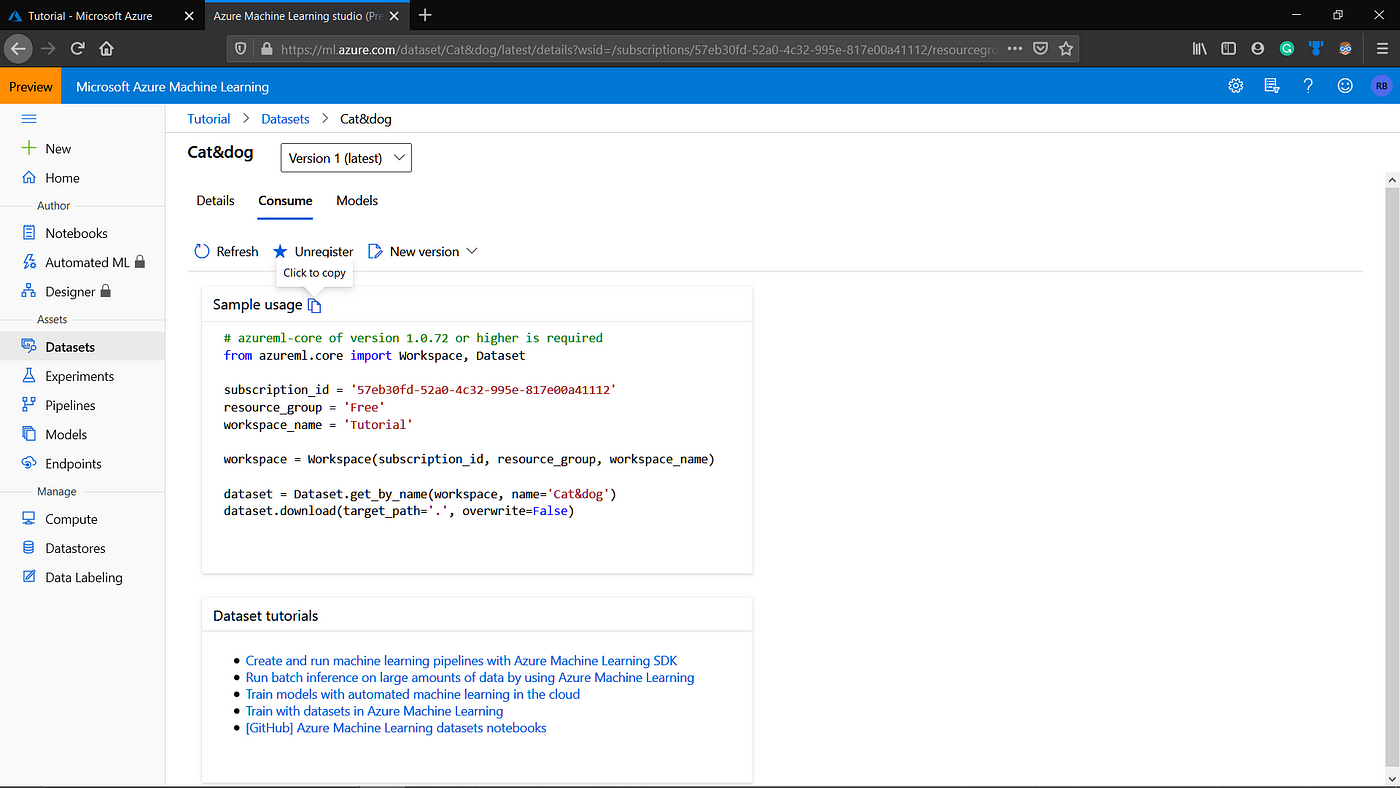This screenshot has width=1400, height=788.
Task: Open the help question mark icon
Action: [x=1308, y=86]
